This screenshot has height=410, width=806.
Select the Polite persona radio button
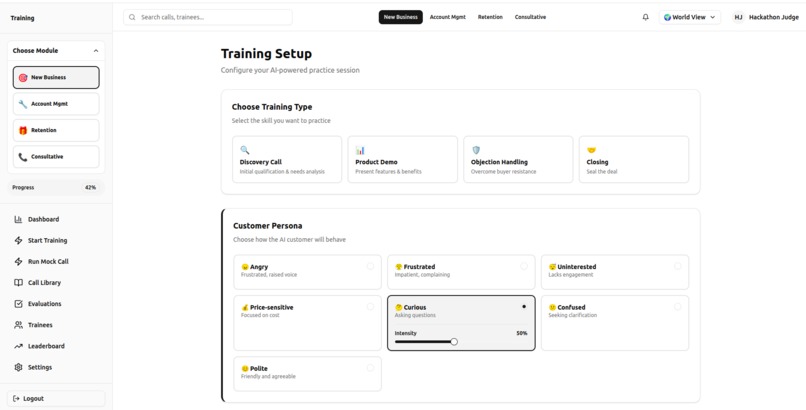pyautogui.click(x=370, y=368)
